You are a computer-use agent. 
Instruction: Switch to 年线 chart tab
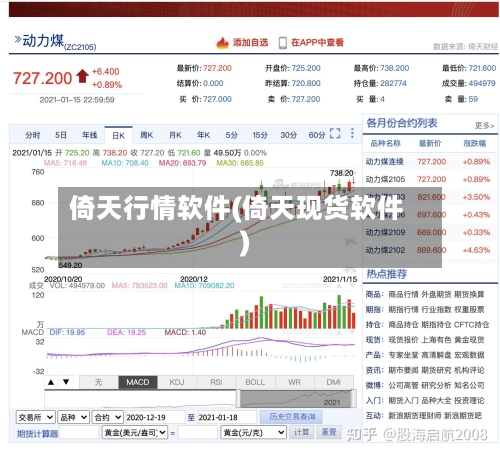[x=90, y=135]
